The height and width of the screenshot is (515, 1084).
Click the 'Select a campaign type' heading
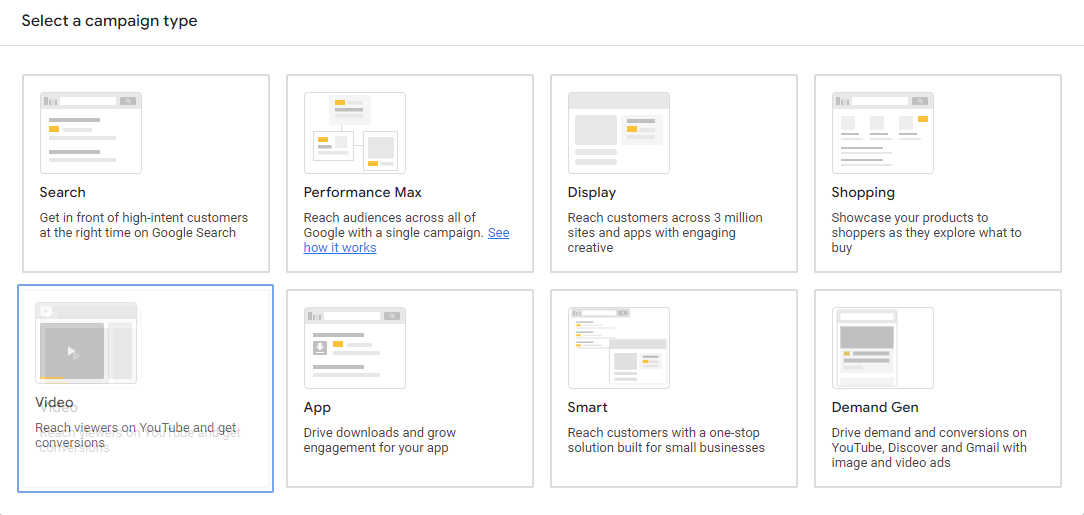pyautogui.click(x=109, y=21)
